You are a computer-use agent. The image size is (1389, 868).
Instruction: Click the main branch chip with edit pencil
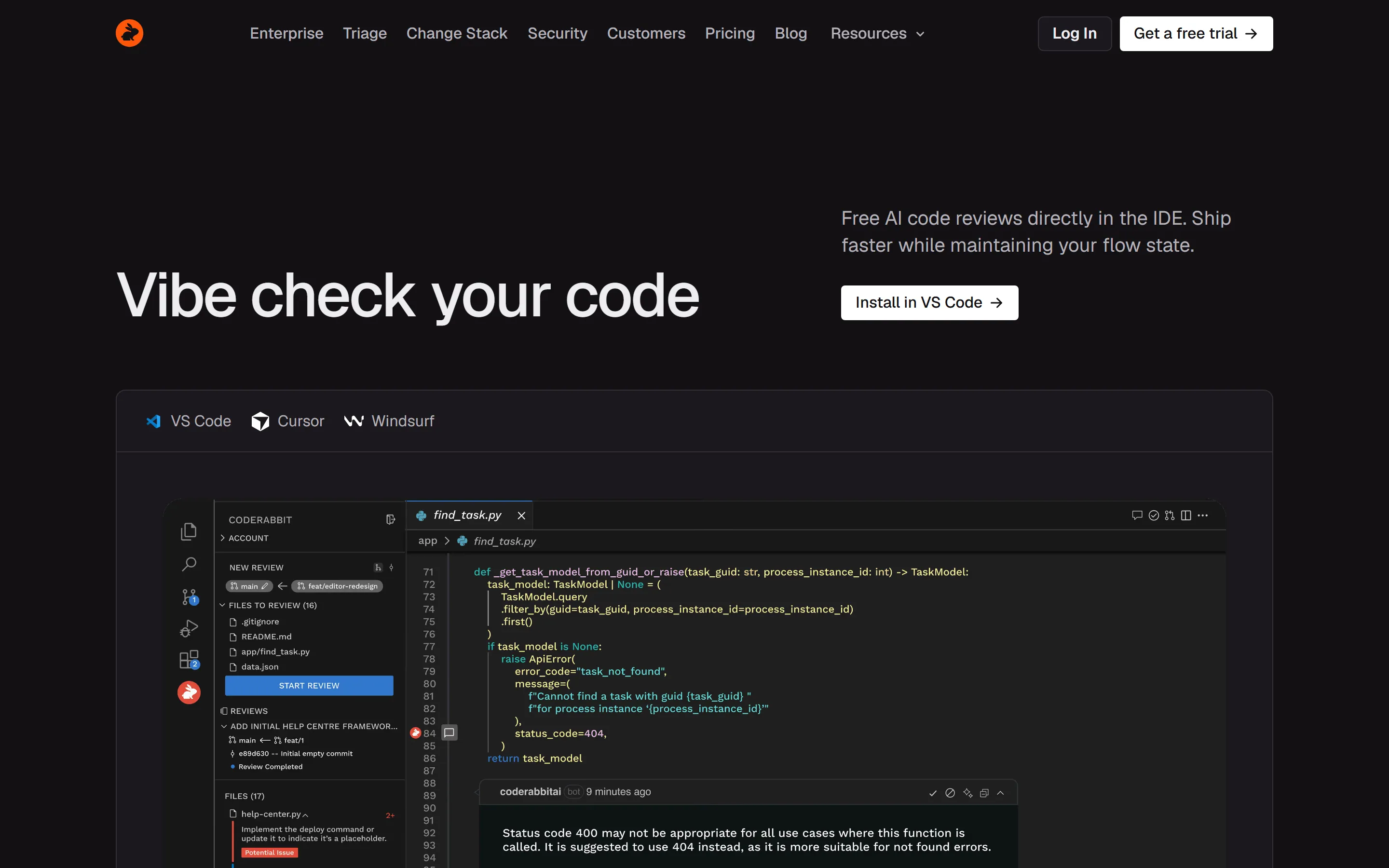[x=248, y=586]
